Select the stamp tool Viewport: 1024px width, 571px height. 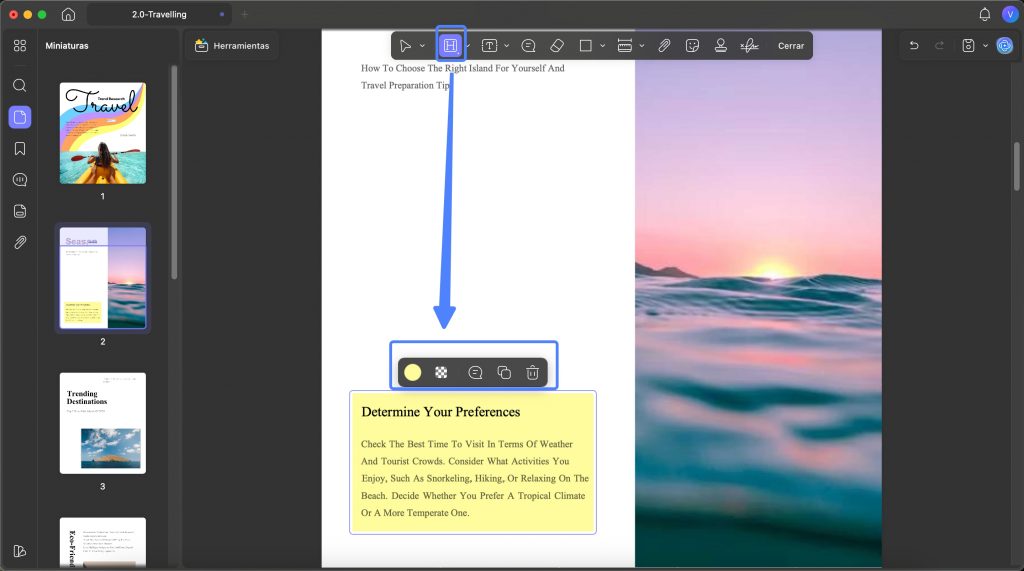pyautogui.click(x=720, y=46)
